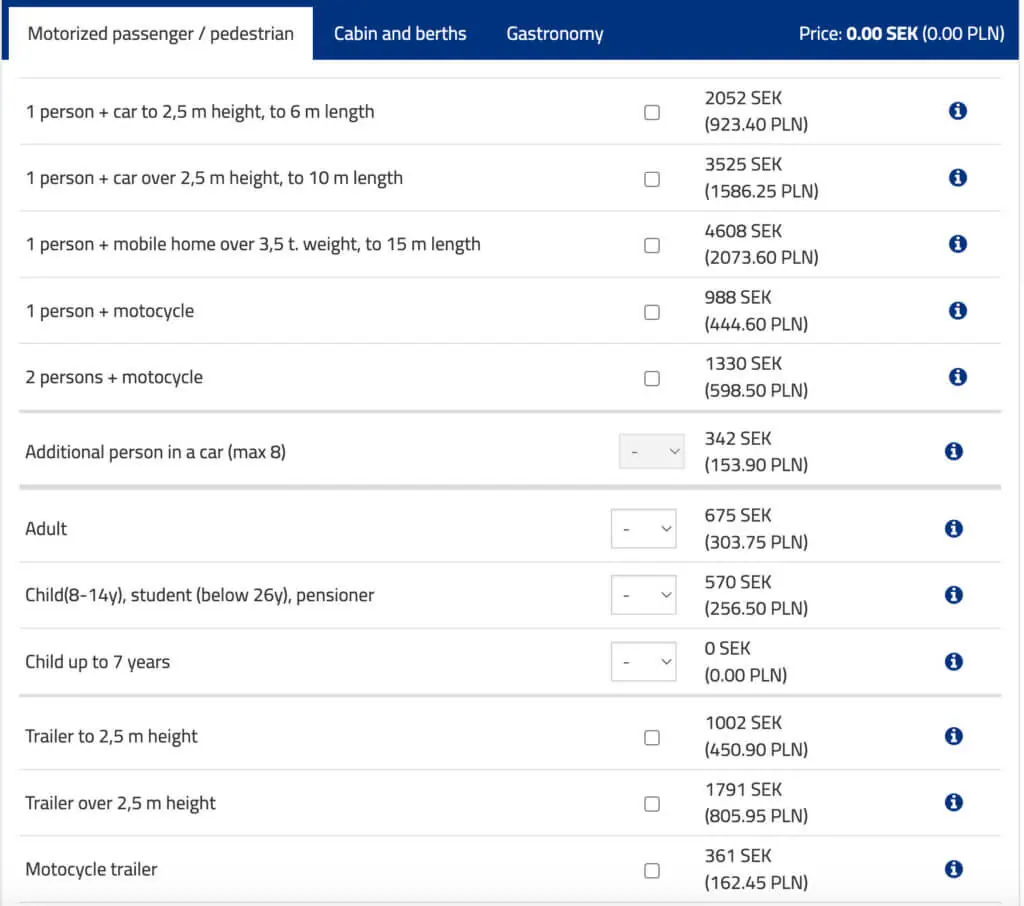Open info icon for Trailer to 2,5 m height

953,736
